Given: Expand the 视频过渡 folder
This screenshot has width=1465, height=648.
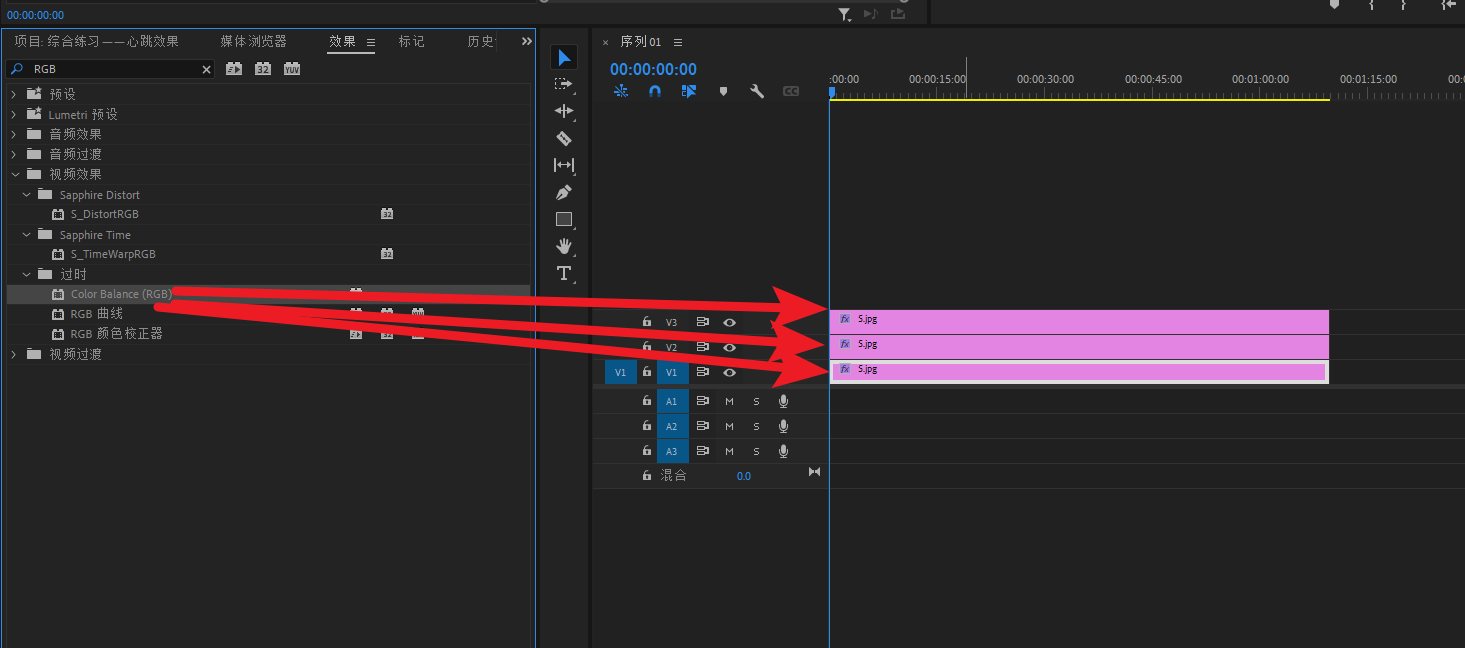Looking at the screenshot, I should pyautogui.click(x=14, y=354).
